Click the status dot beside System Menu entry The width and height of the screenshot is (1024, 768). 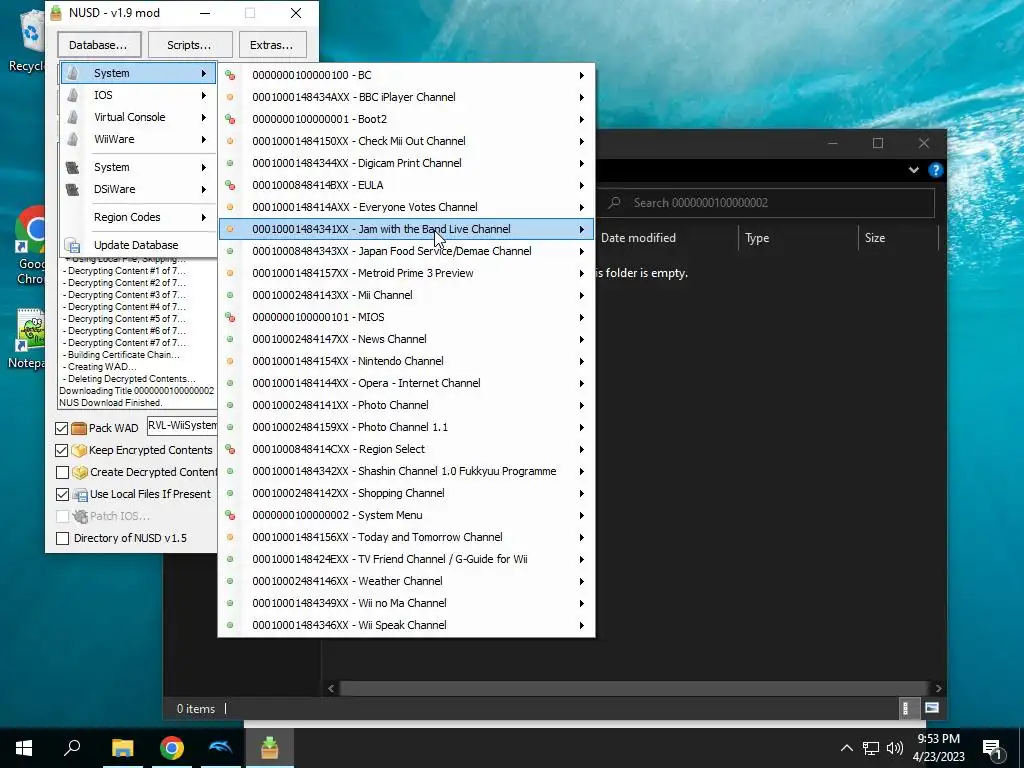(x=230, y=515)
